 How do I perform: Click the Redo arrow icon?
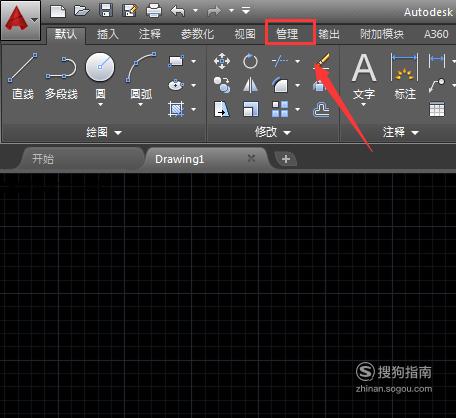click(x=214, y=11)
